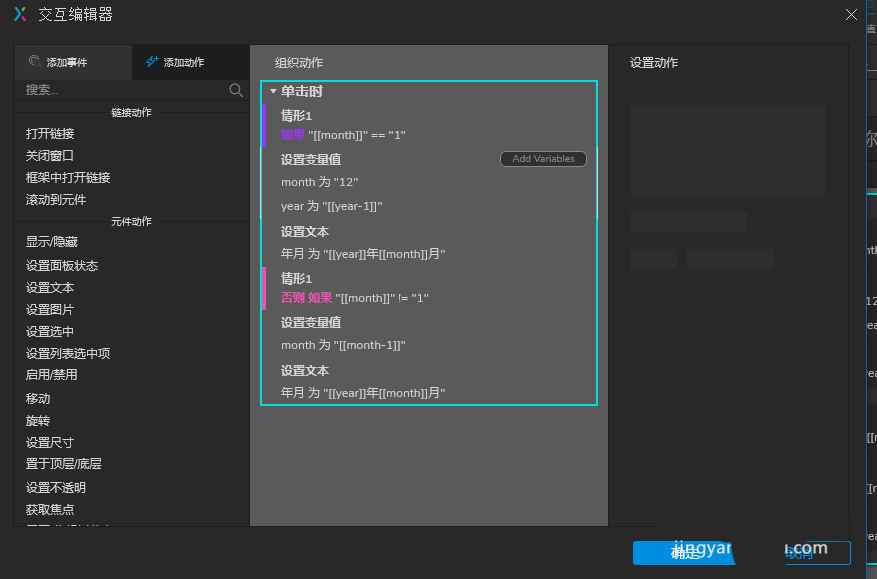Collapse the 单击时 event tree
The width and height of the screenshot is (877, 579).
(273, 91)
